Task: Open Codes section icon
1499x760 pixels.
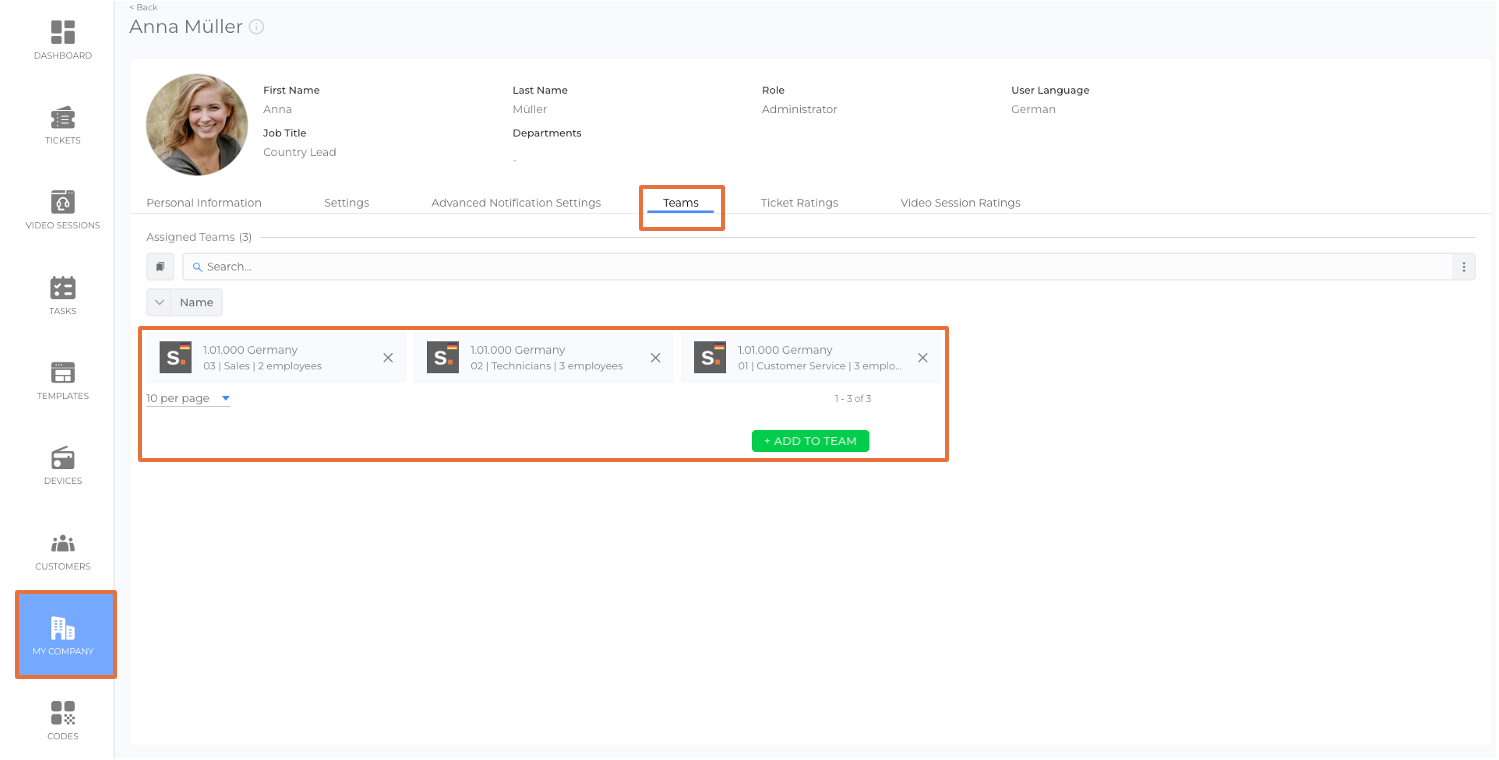Action: [x=63, y=720]
